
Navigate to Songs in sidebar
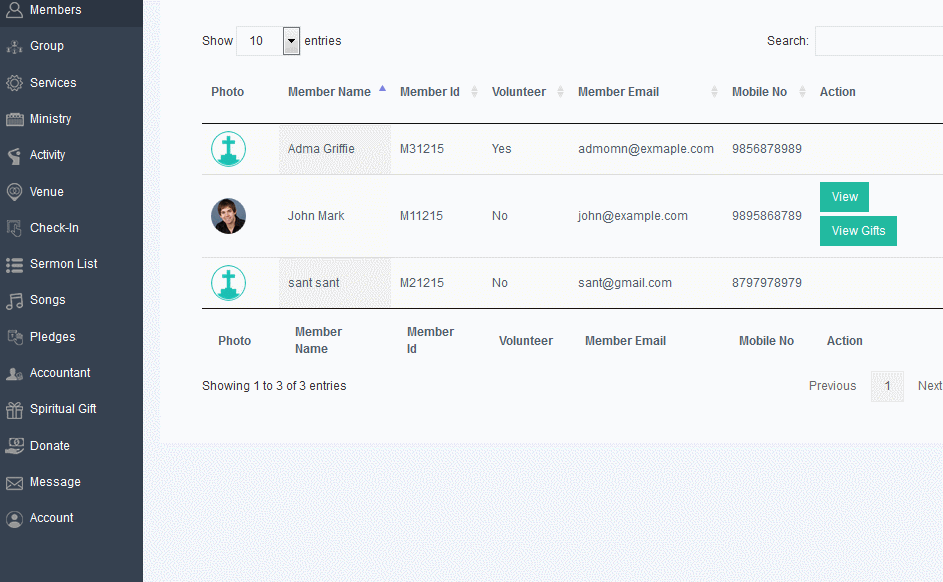(x=48, y=299)
